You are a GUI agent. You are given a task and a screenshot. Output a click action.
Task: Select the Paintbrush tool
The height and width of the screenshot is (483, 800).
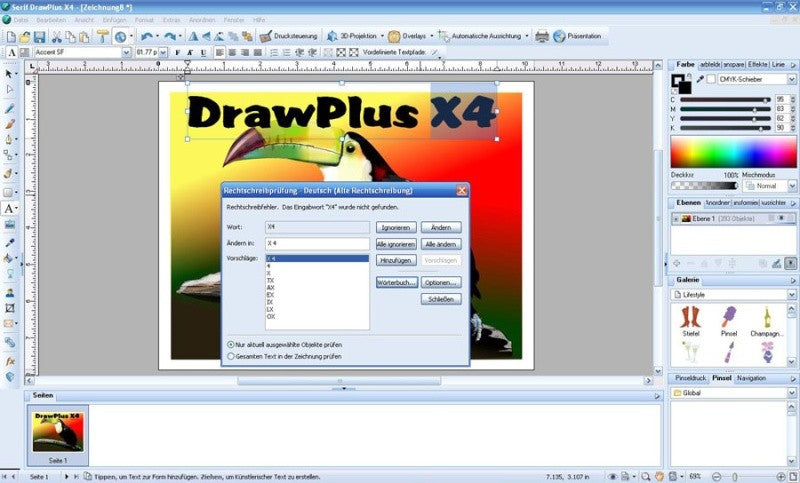9,124
